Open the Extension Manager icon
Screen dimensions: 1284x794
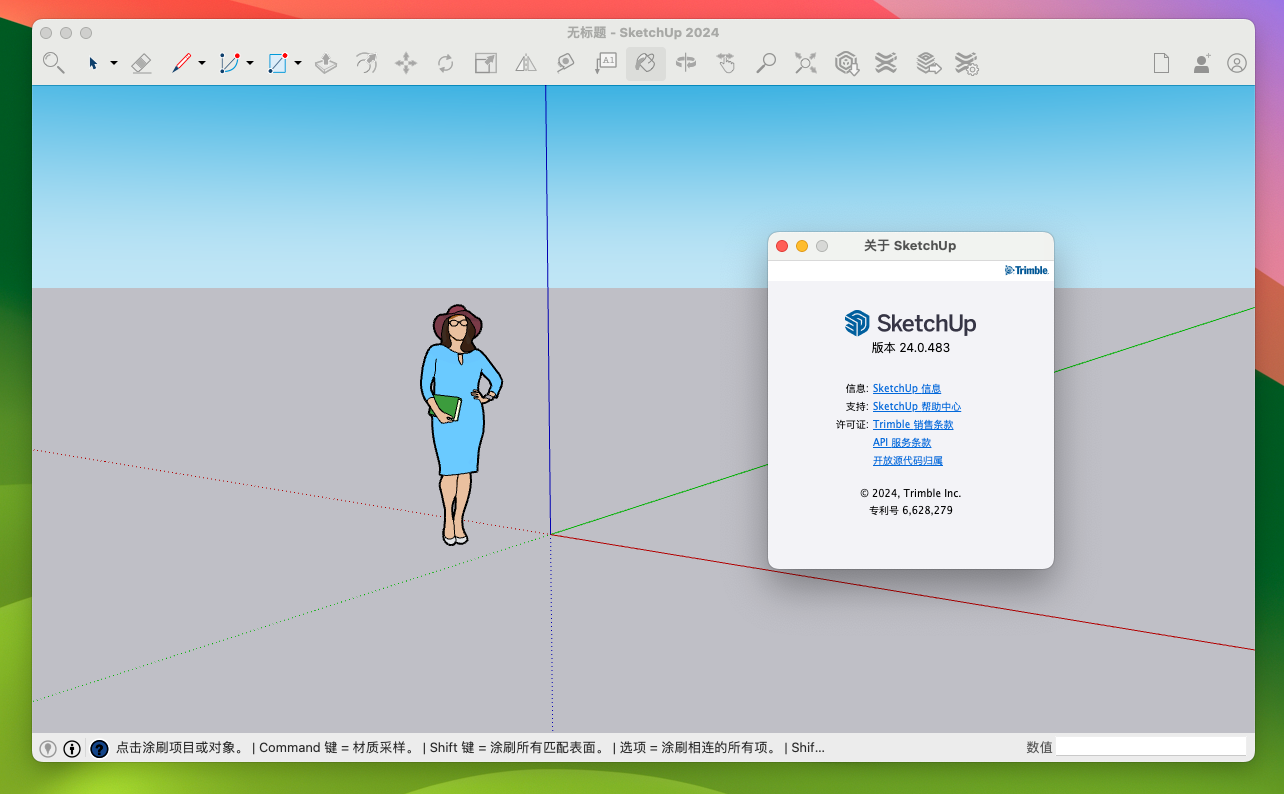(967, 64)
